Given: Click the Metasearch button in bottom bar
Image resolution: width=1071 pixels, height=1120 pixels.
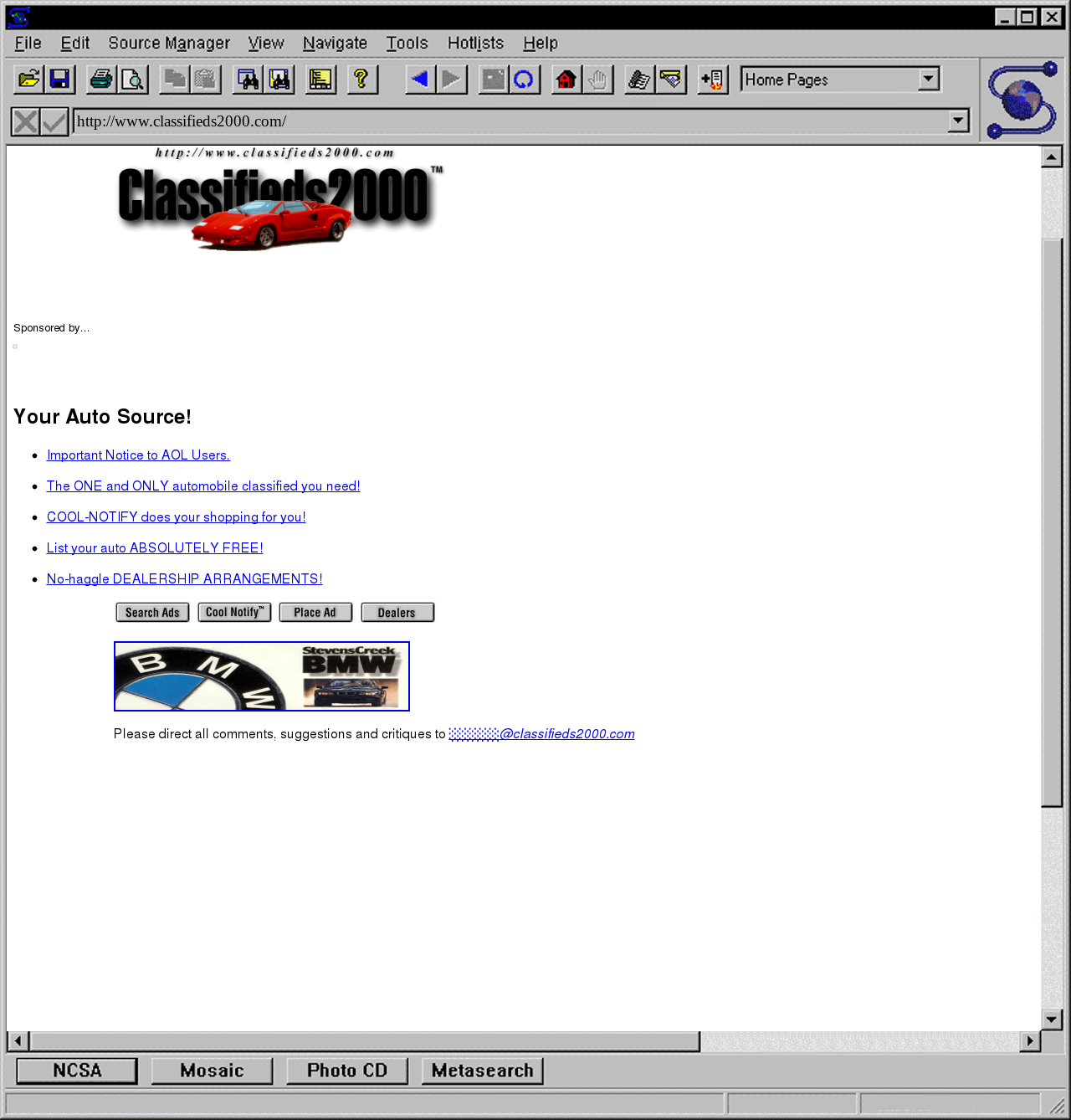Looking at the screenshot, I should tap(483, 1071).
